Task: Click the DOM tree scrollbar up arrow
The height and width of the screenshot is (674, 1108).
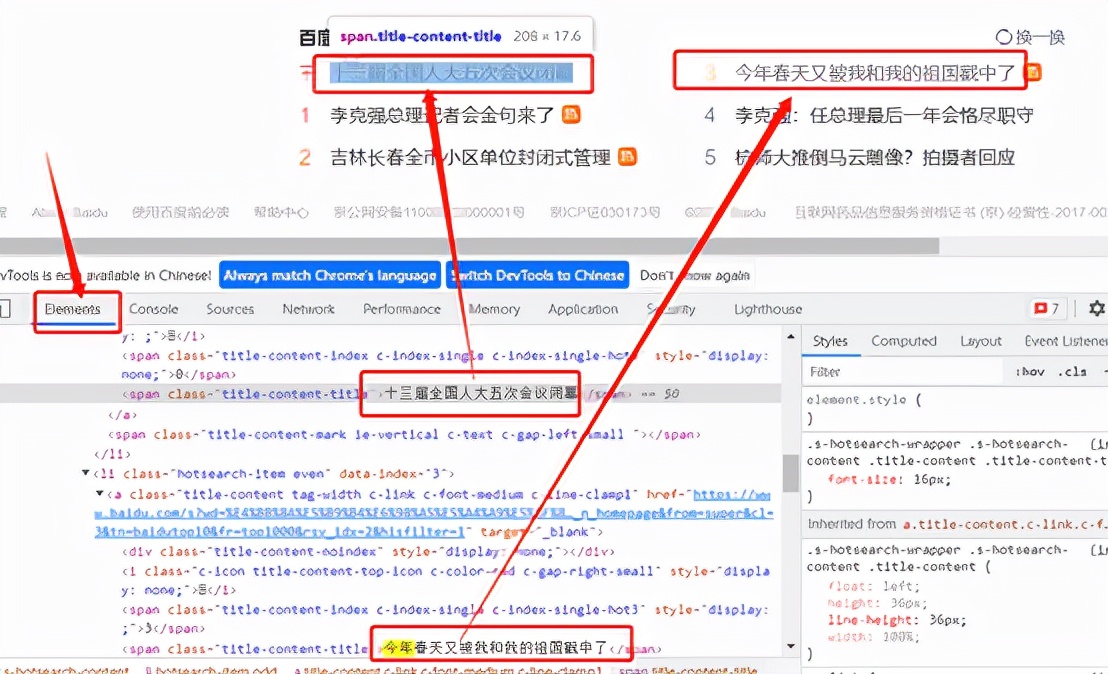Action: (x=791, y=337)
